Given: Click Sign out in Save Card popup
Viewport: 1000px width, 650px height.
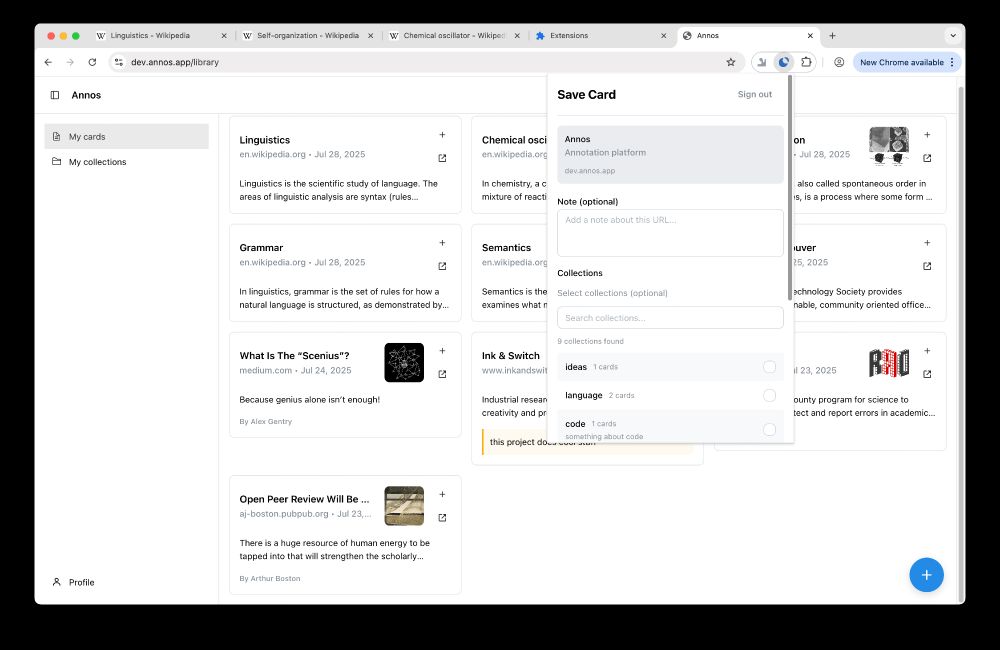Looking at the screenshot, I should [754, 94].
